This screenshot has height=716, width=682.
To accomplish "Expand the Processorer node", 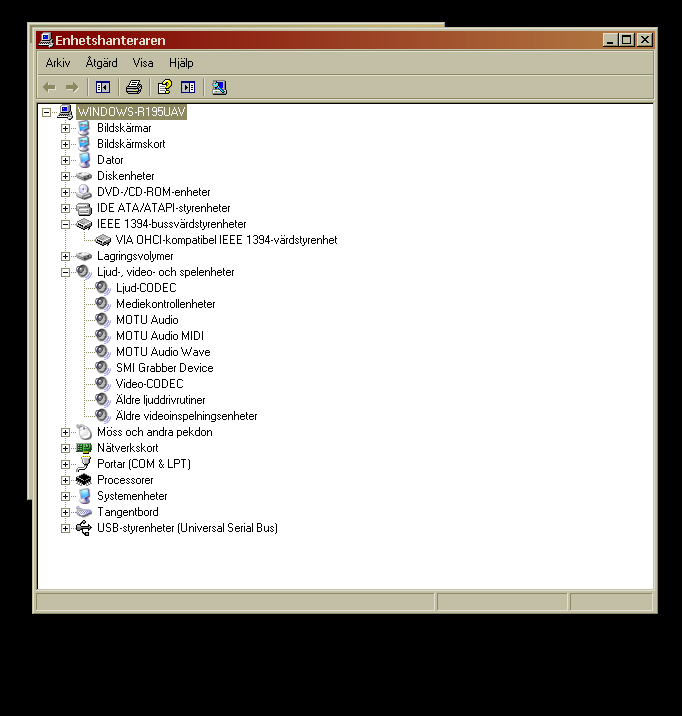I will click(65, 480).
